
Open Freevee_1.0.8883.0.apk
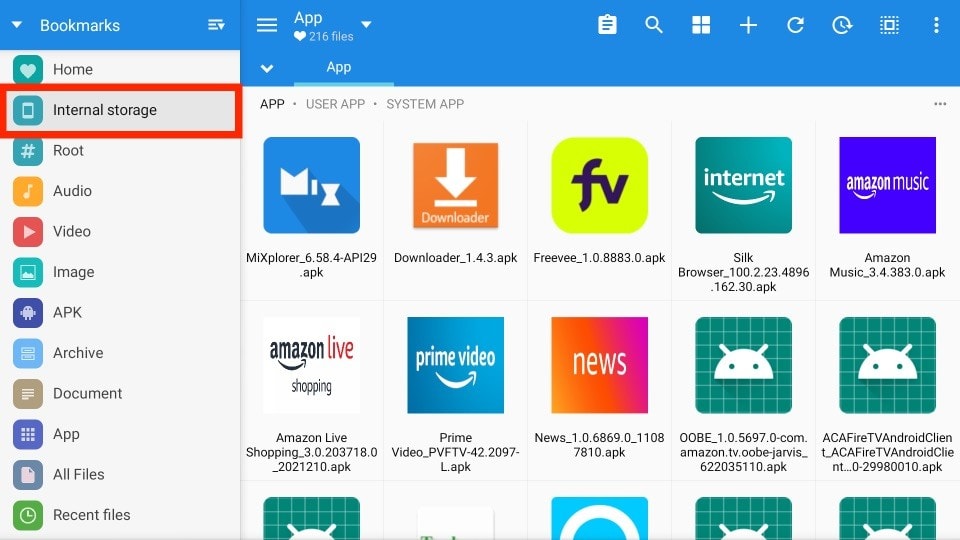pyautogui.click(x=599, y=208)
